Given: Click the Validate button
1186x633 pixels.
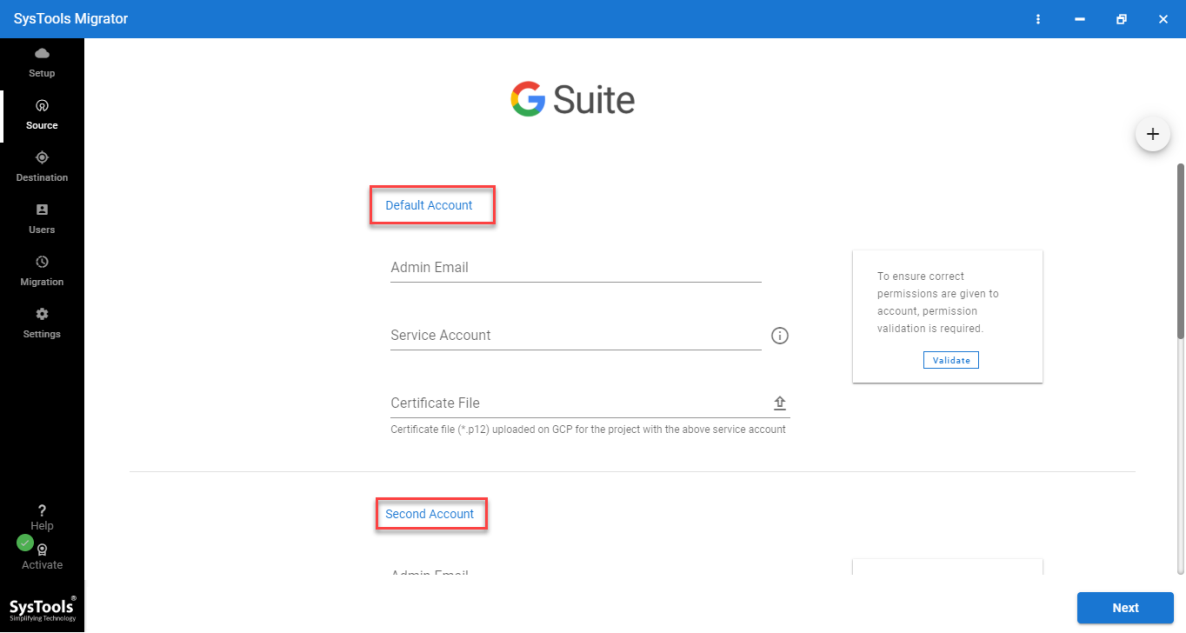Looking at the screenshot, I should (951, 360).
